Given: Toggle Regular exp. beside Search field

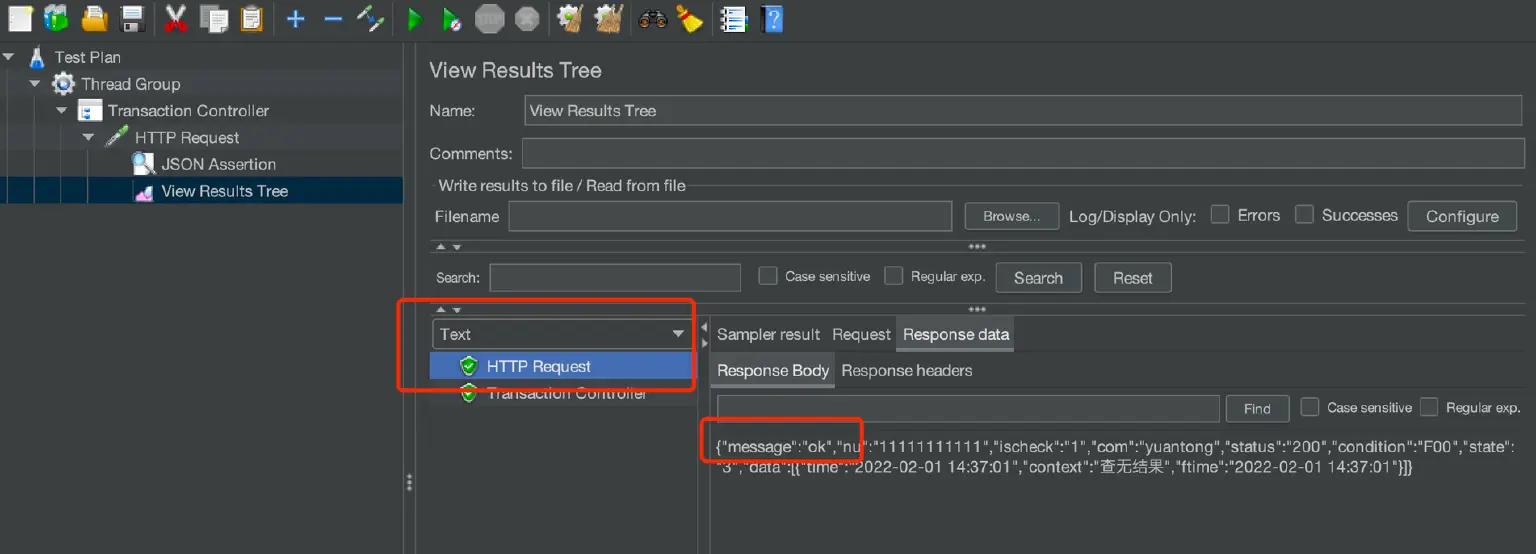Looking at the screenshot, I should pos(894,276).
